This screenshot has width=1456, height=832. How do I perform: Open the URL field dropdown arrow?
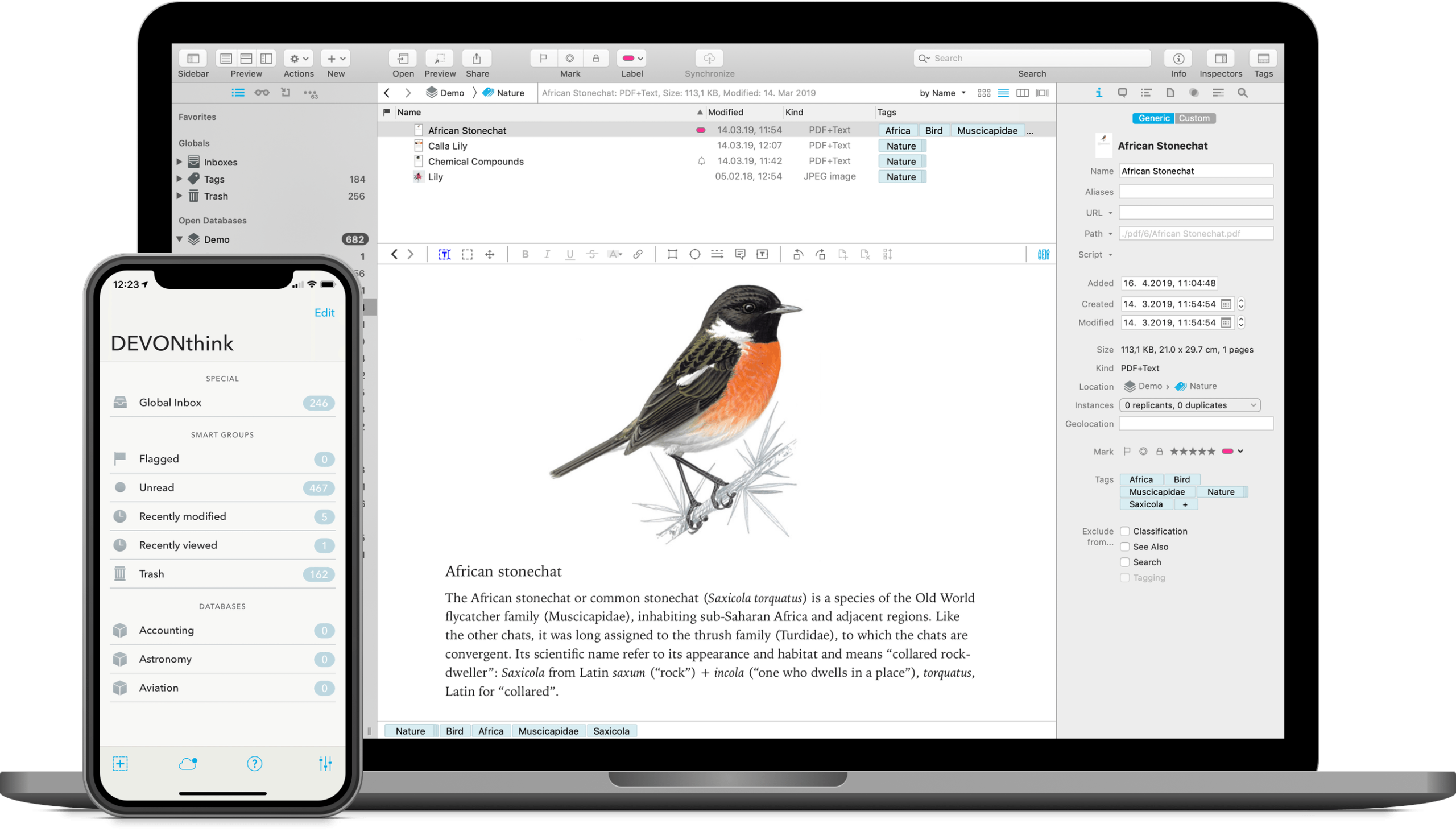point(1110,213)
